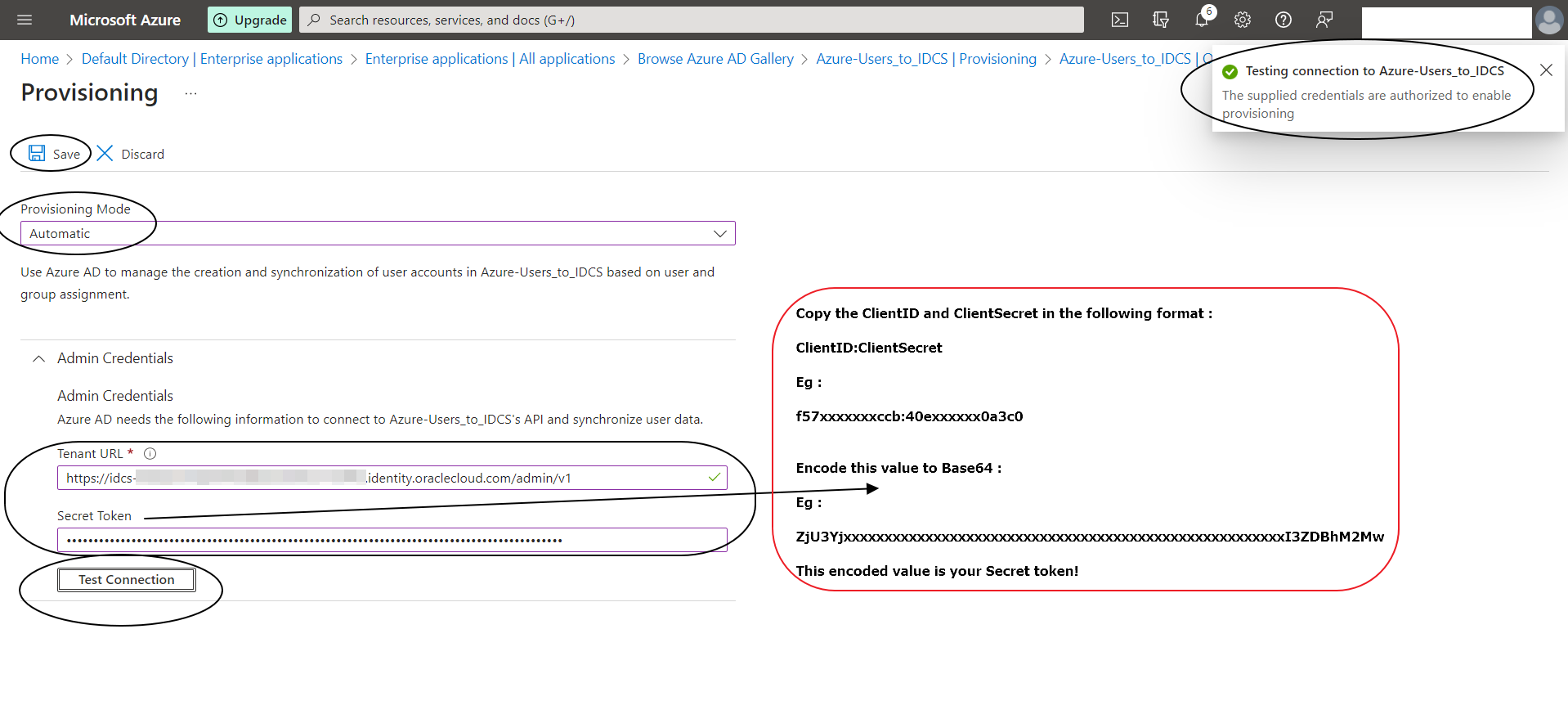This screenshot has height=728, width=1568.
Task: Open the Help question mark menu
Action: pos(1284,20)
